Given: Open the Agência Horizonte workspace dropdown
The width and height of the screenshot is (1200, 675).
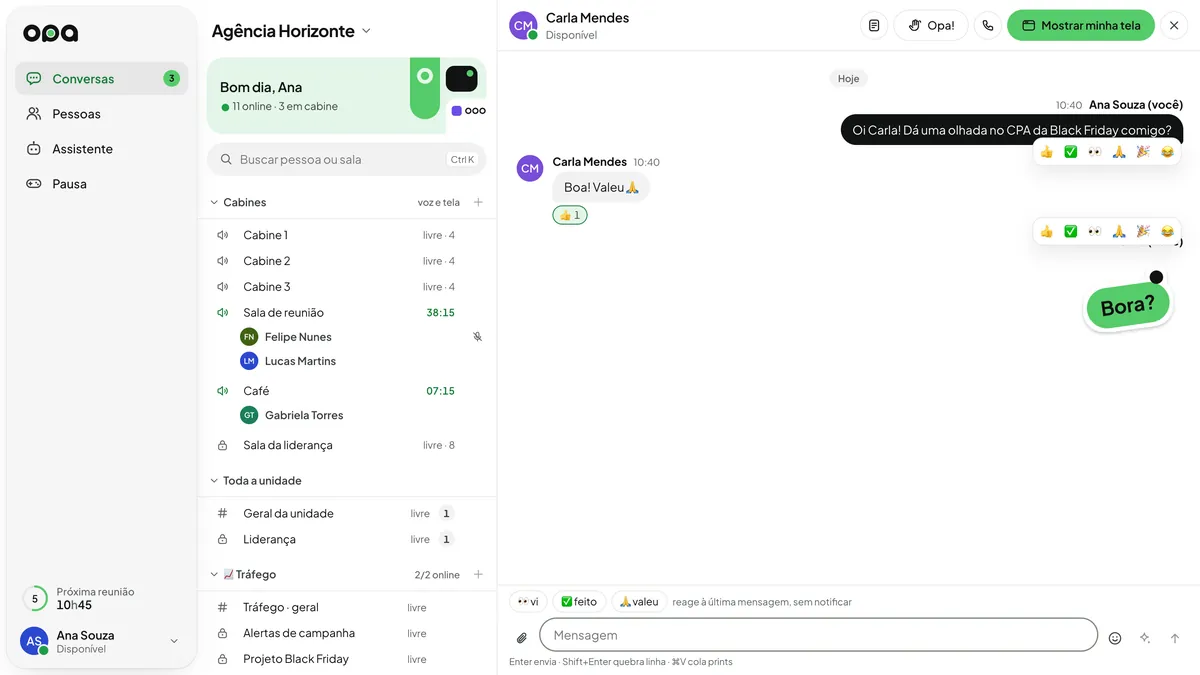Looking at the screenshot, I should click(x=291, y=31).
